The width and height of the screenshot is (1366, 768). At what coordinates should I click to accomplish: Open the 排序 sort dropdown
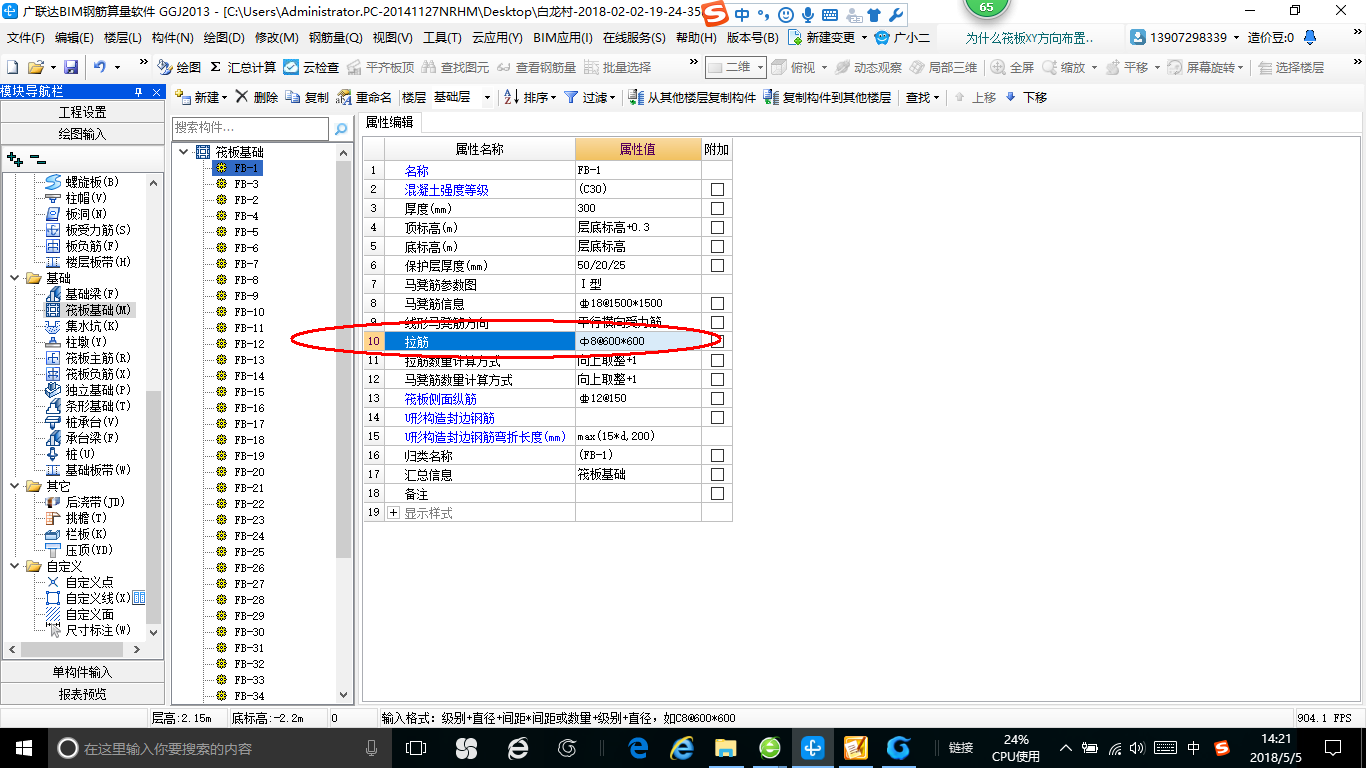click(529, 97)
